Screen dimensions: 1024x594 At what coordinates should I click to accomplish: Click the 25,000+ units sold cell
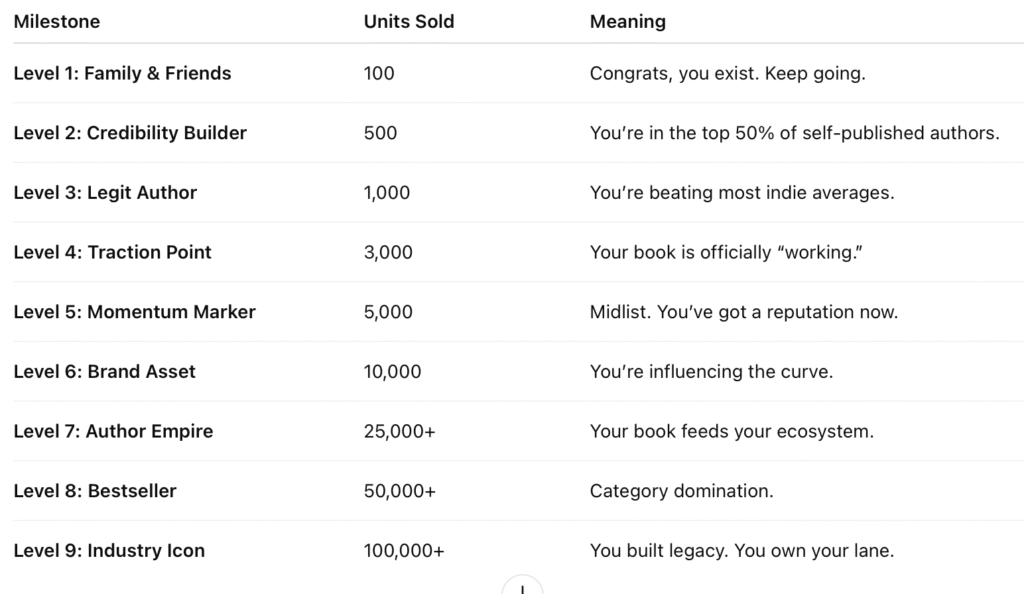(x=400, y=431)
